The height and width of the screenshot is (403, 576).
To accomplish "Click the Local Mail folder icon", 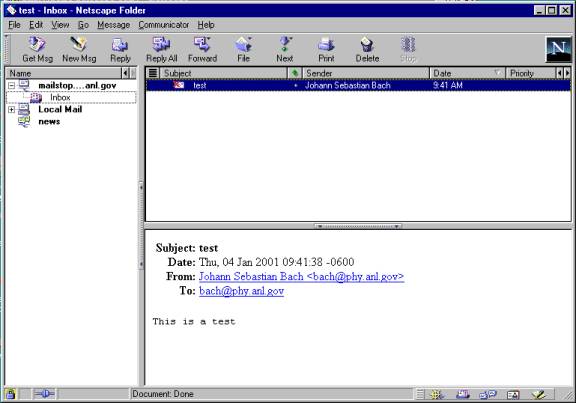I will (24, 109).
